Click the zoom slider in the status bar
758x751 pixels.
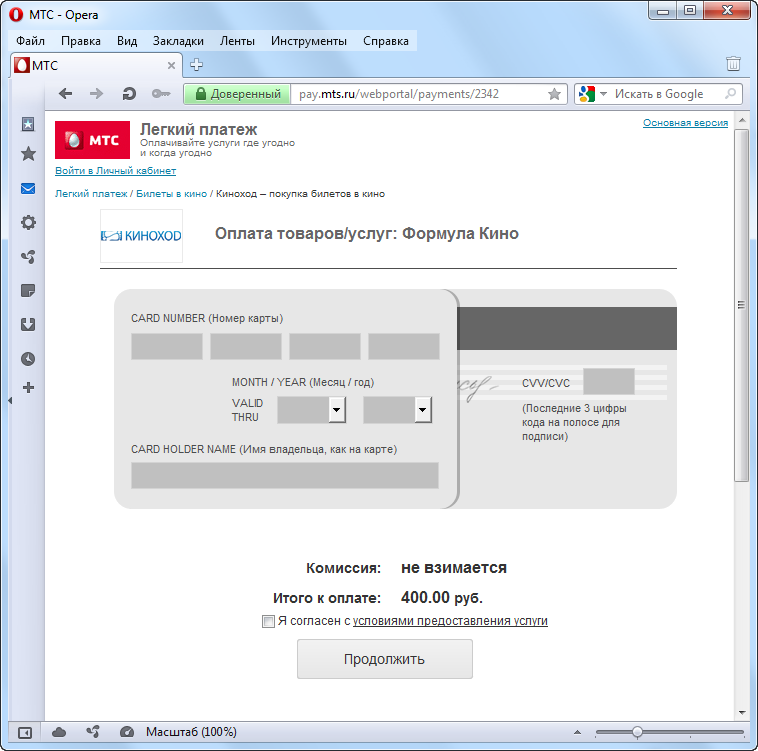click(x=637, y=732)
